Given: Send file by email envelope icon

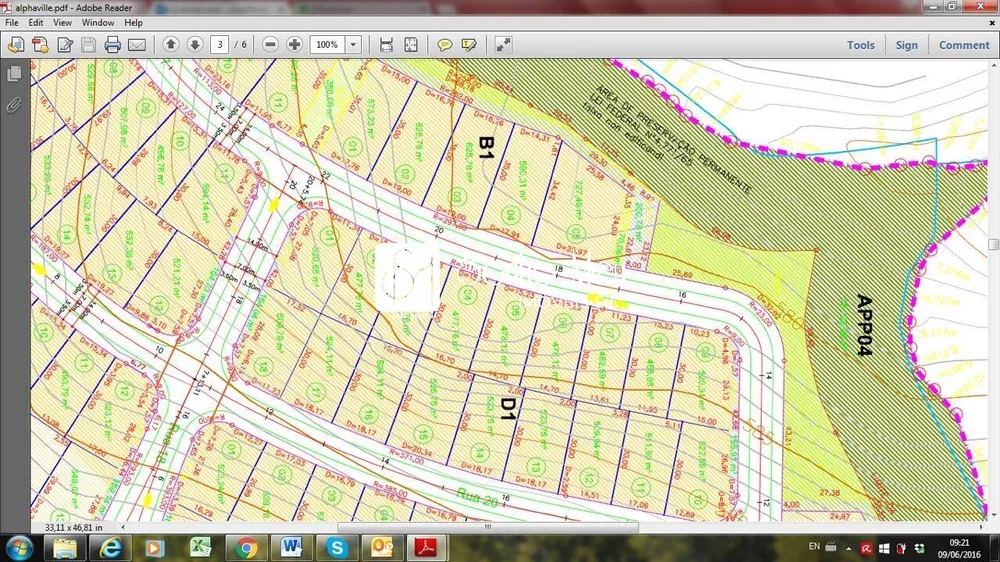Looking at the screenshot, I should tap(137, 45).
